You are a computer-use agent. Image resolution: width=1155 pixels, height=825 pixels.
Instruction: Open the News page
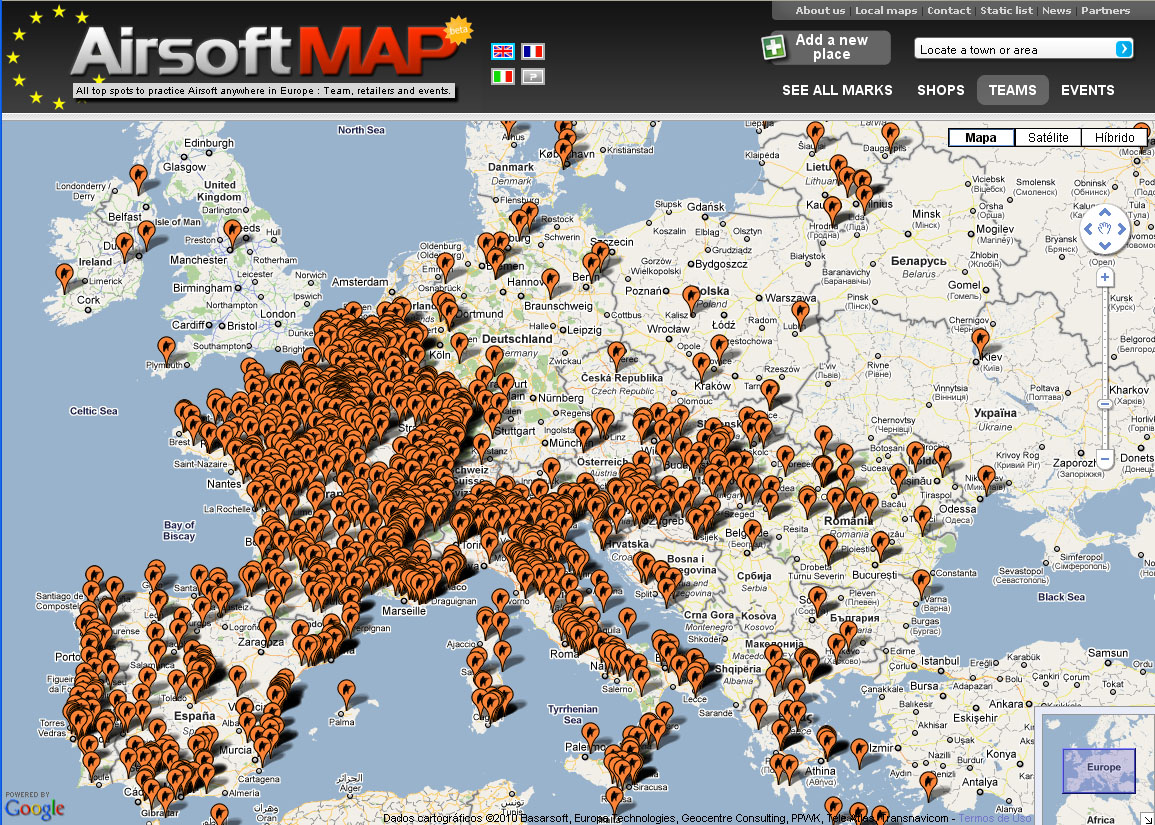click(1056, 10)
